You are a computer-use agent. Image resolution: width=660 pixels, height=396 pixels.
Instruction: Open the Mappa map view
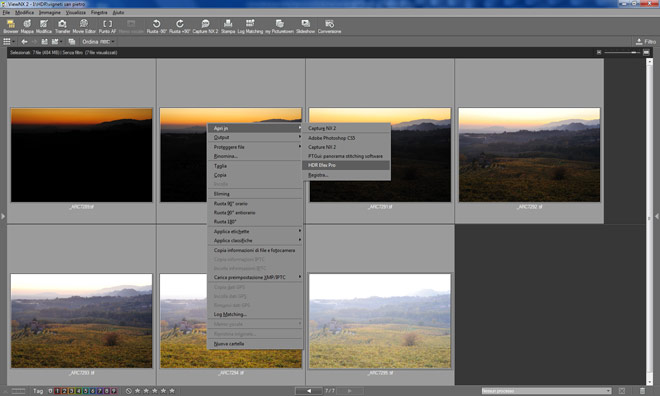click(x=27, y=26)
